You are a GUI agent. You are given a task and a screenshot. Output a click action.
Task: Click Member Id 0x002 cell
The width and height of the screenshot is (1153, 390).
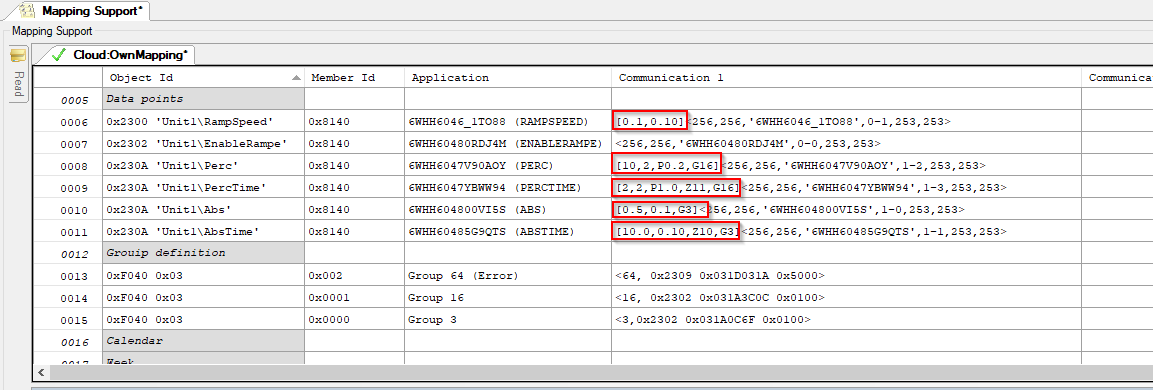(354, 276)
